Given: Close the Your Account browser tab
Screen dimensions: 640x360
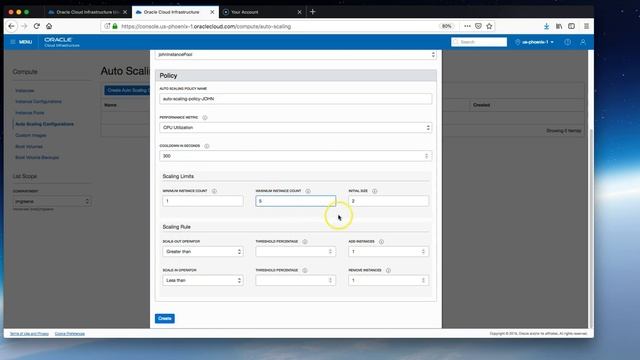Looking at the screenshot, I should coord(300,12).
